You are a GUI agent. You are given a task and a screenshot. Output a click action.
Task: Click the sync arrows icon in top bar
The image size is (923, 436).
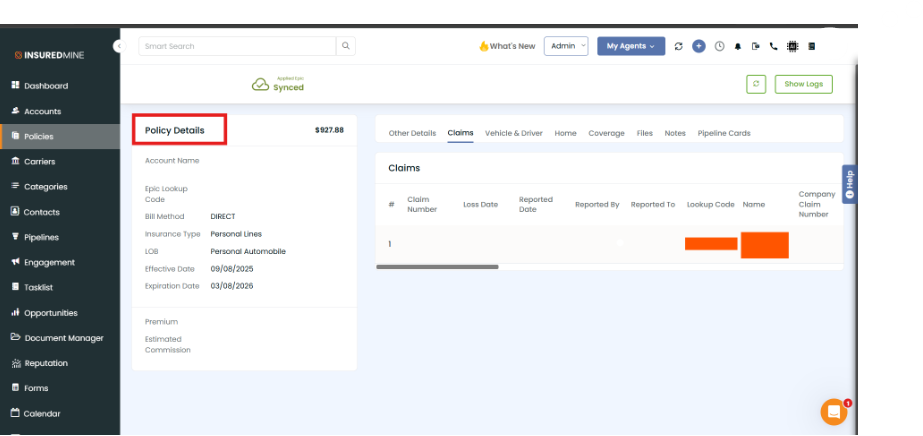[x=679, y=46]
